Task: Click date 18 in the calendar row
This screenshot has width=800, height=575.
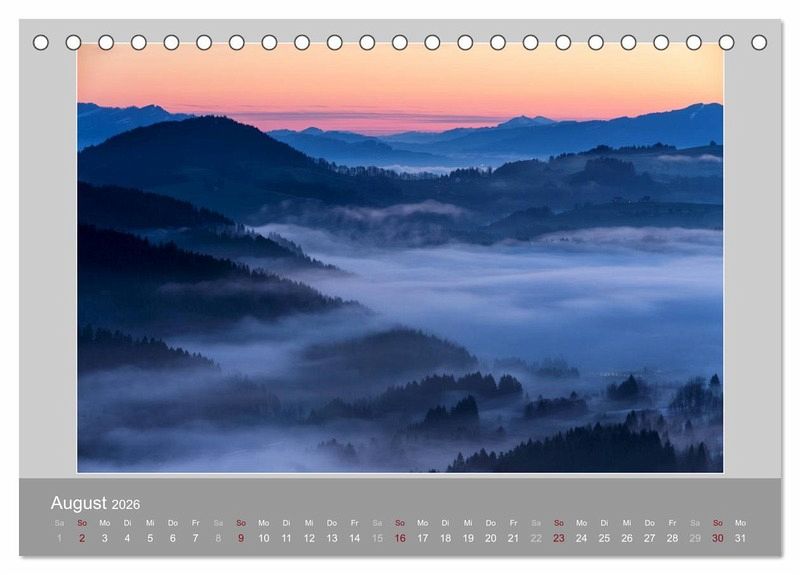Action: coord(445,538)
